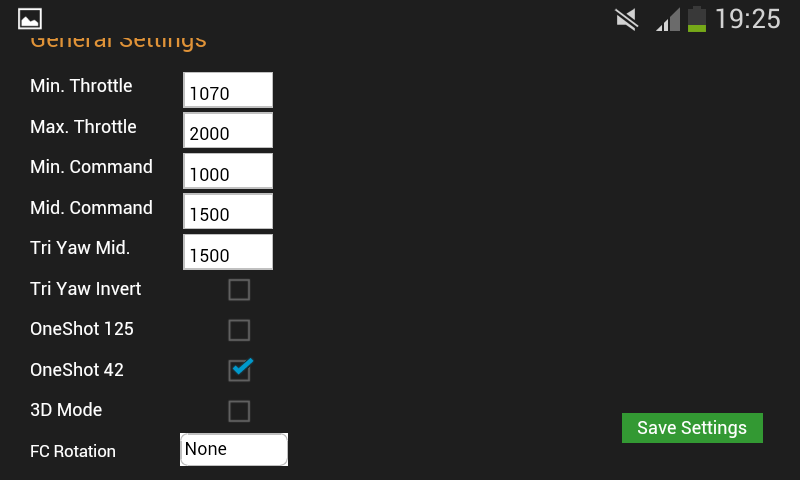Tap the FC Rotation label

(73, 451)
